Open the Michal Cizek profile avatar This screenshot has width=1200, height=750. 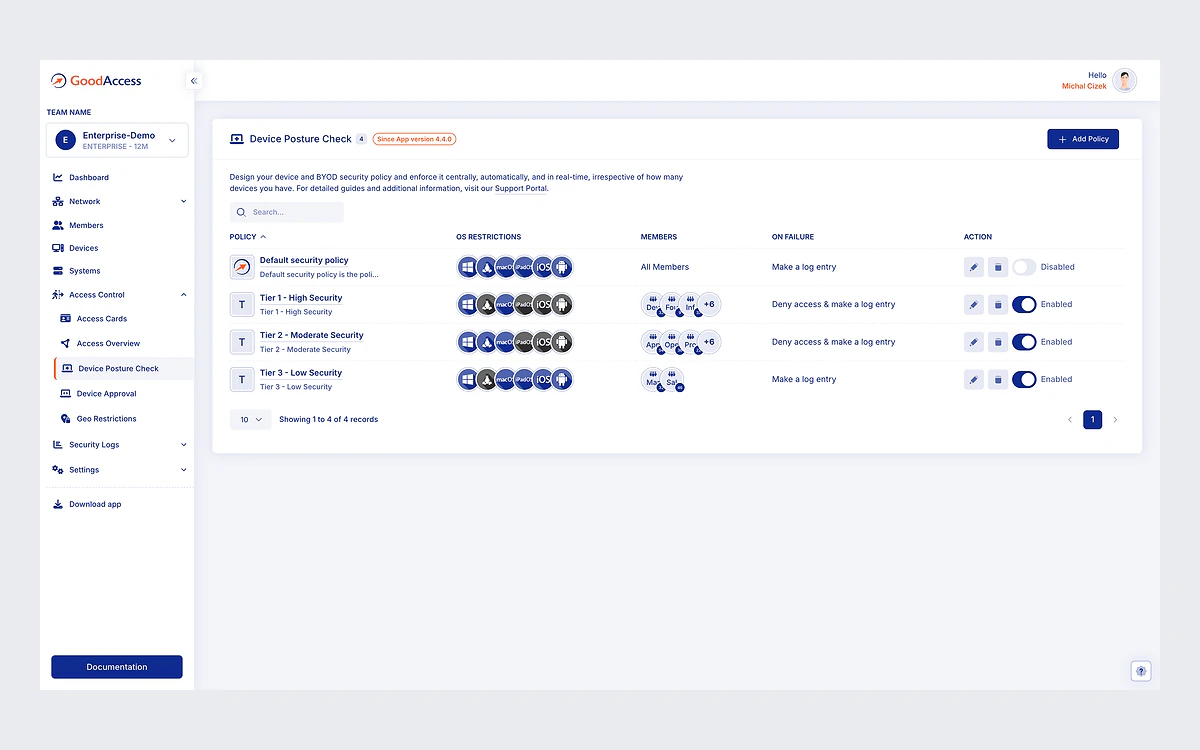coord(1126,81)
